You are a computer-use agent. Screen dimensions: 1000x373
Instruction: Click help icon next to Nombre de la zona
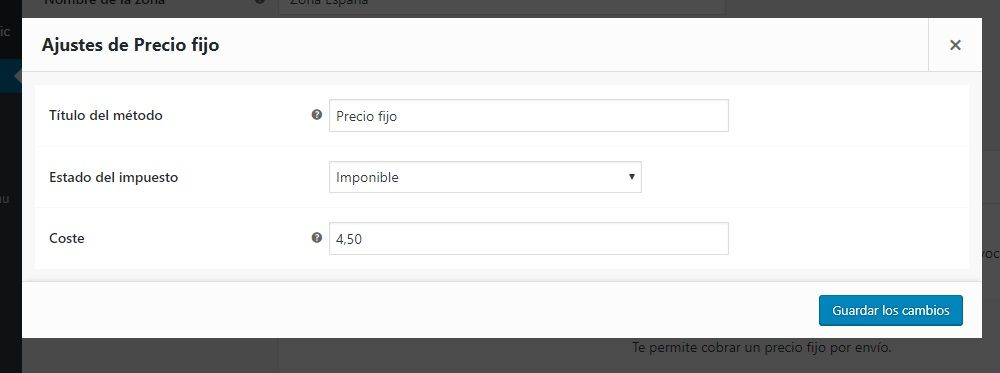260,3
